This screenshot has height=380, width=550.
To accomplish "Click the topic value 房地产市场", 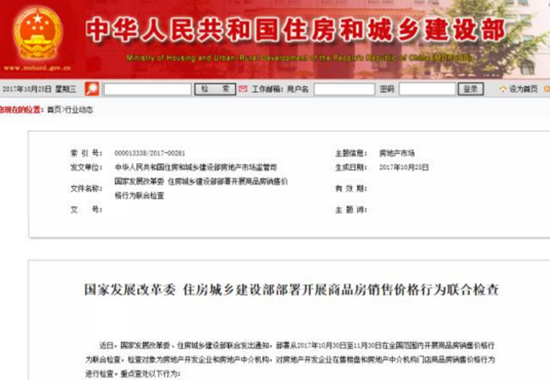I will point(397,153).
